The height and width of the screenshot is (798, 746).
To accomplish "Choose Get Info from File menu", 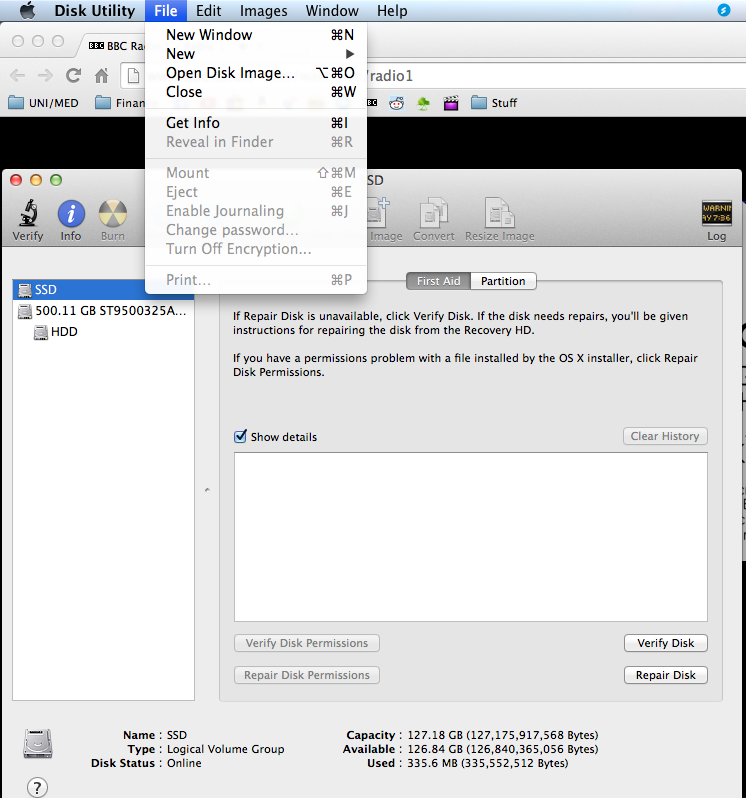I will [256, 123].
